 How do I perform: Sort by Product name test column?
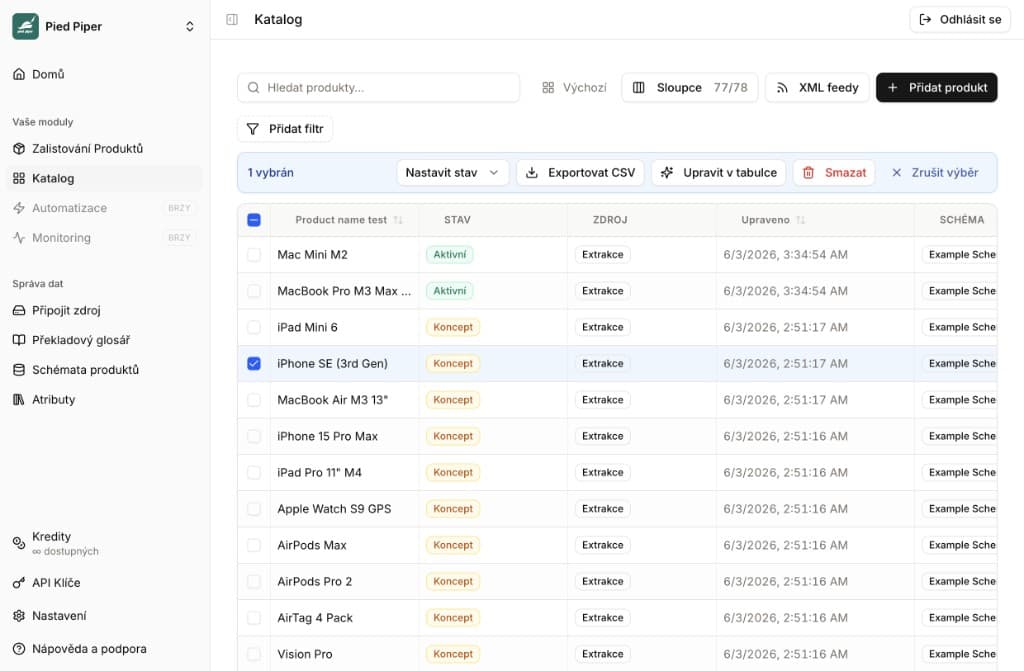349,220
